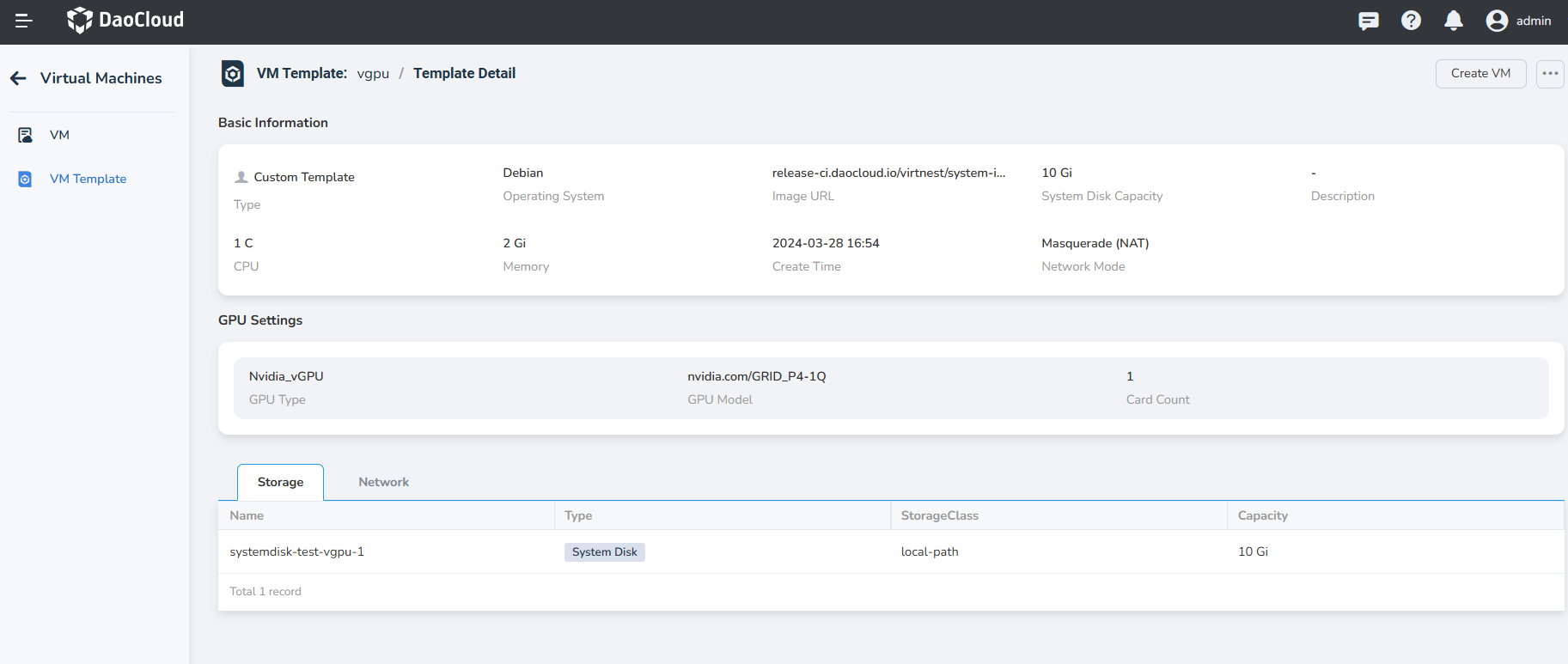This screenshot has width=1568, height=664.
Task: Click the truncated Image URL text
Action: pyautogui.click(x=888, y=173)
